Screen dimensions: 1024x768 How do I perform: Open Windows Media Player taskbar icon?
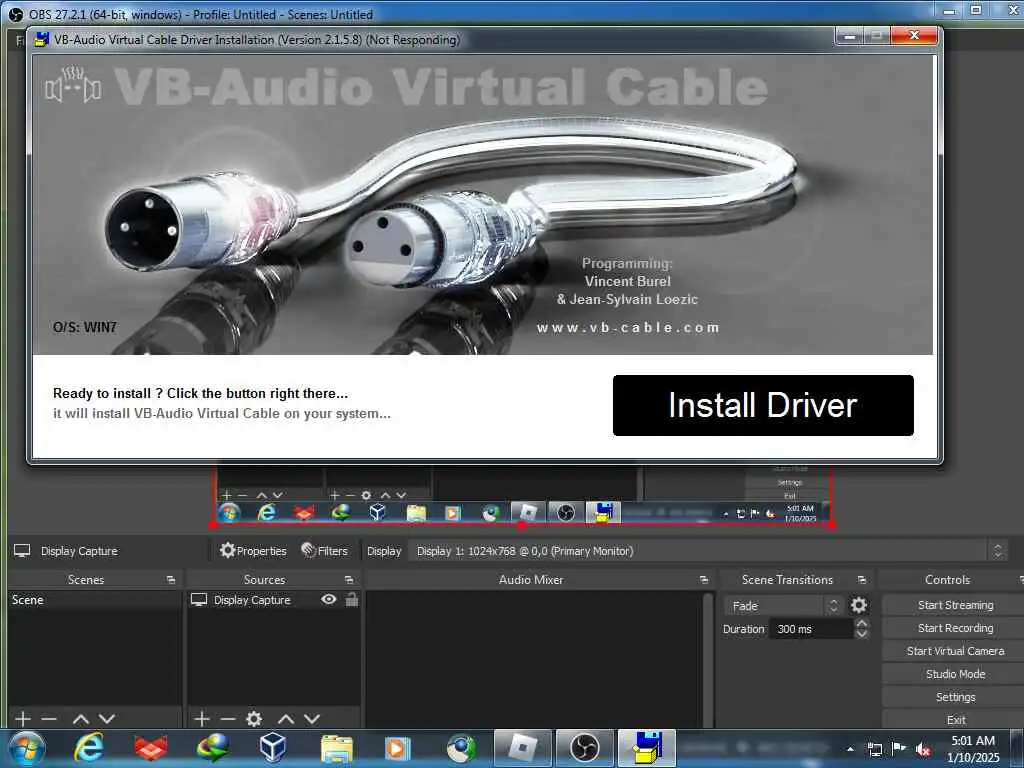tap(397, 748)
